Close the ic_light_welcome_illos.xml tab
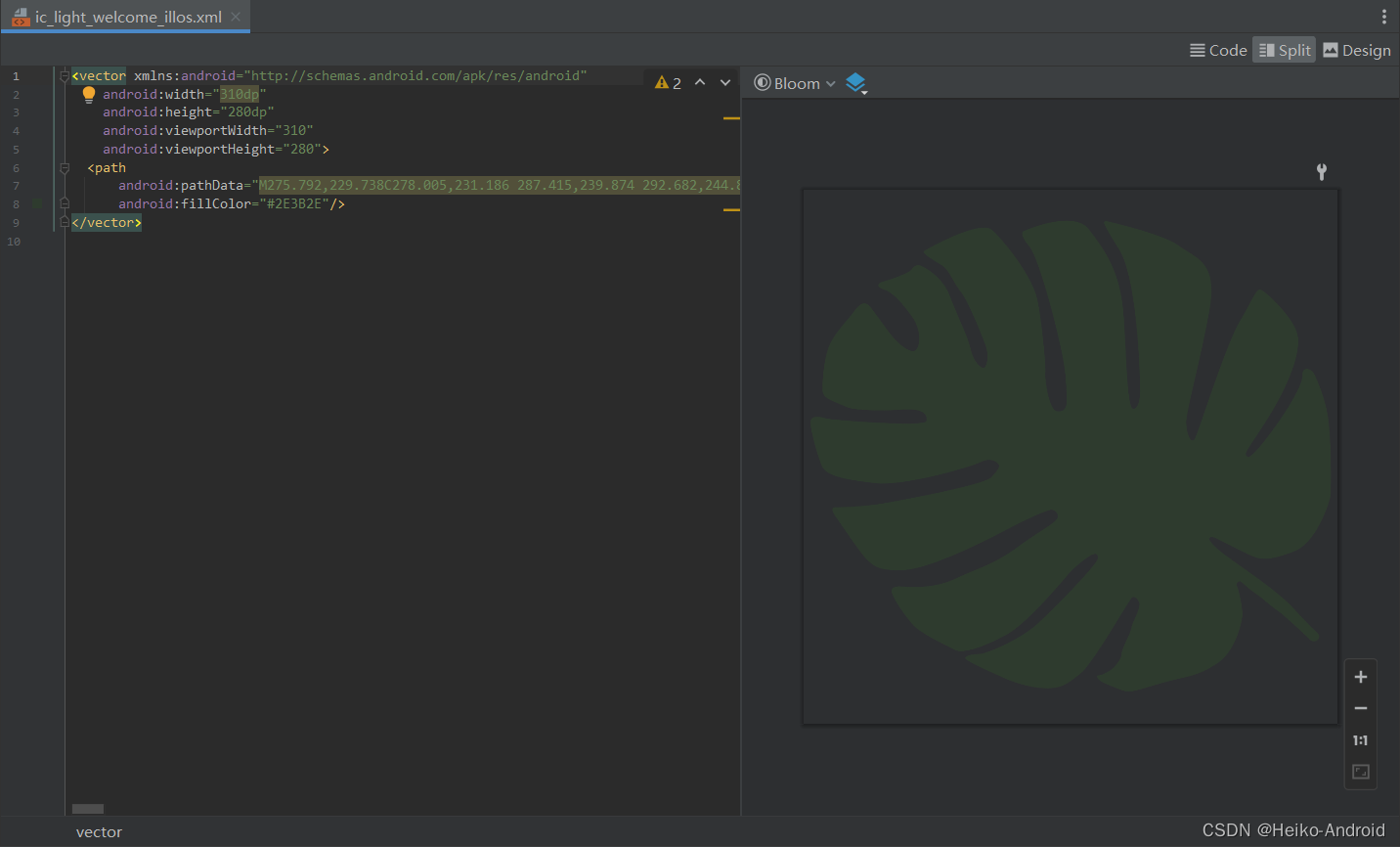Image resolution: width=1400 pixels, height=847 pixels. (236, 17)
